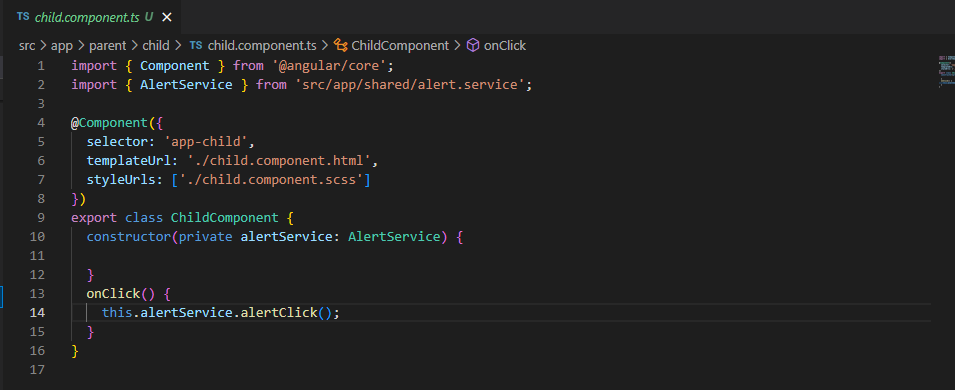Click line number 9 in gutter
Viewport: 955px width, 390px height.
click(41, 218)
